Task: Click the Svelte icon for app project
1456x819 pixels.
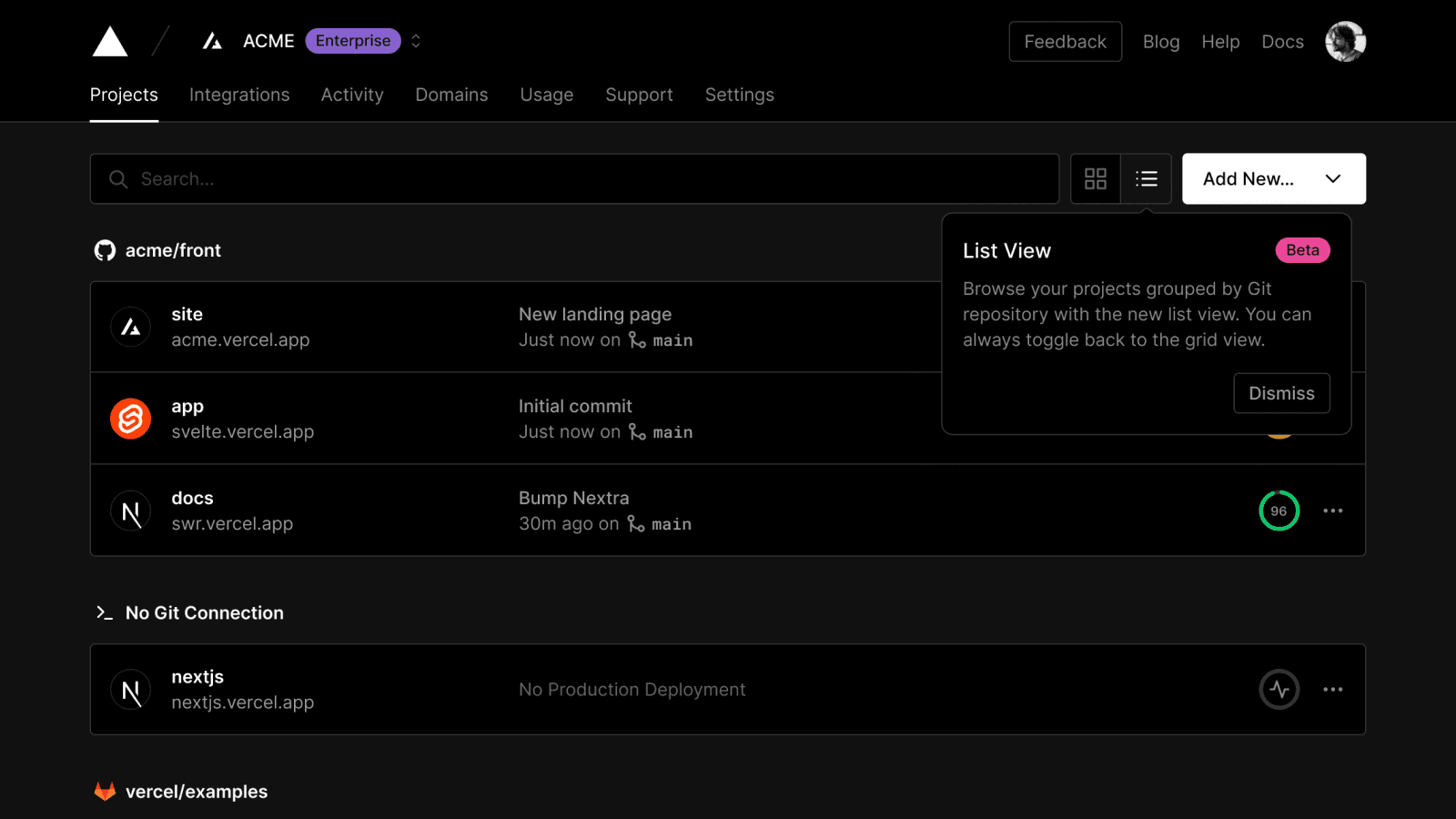Action: [131, 419]
